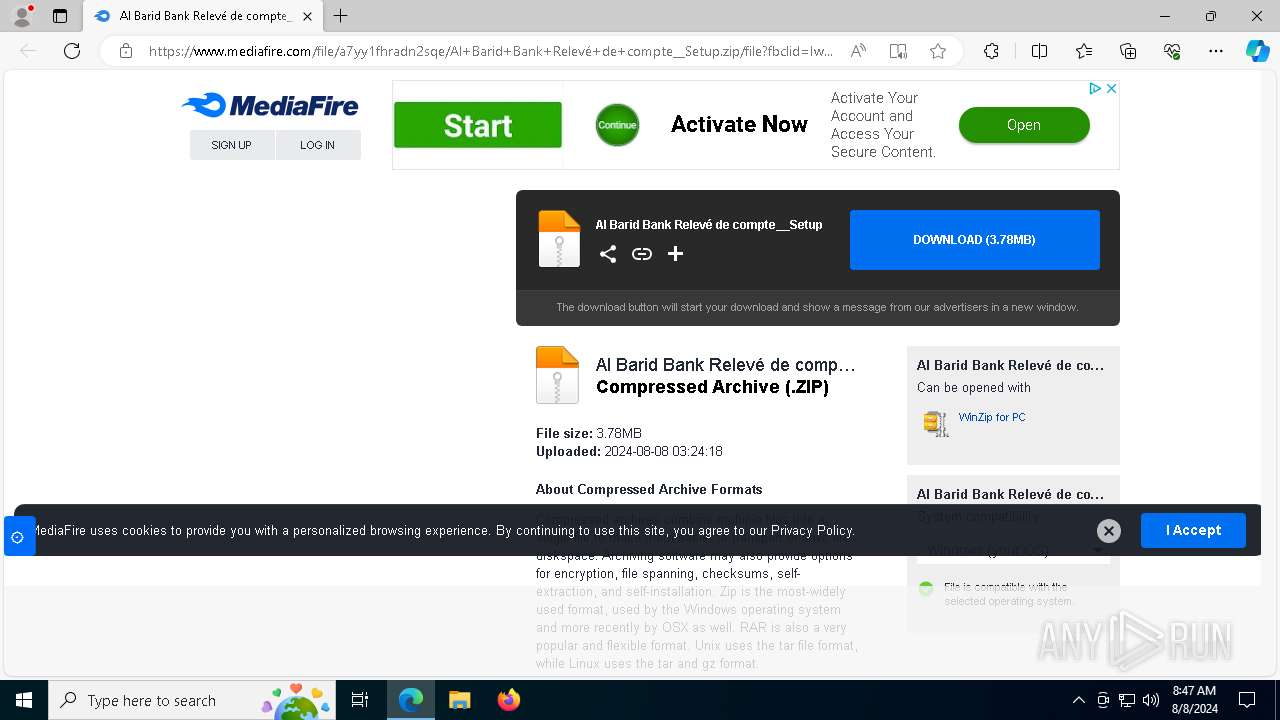Click the WinZip for PC link
This screenshot has width=1280, height=720.
click(x=992, y=417)
